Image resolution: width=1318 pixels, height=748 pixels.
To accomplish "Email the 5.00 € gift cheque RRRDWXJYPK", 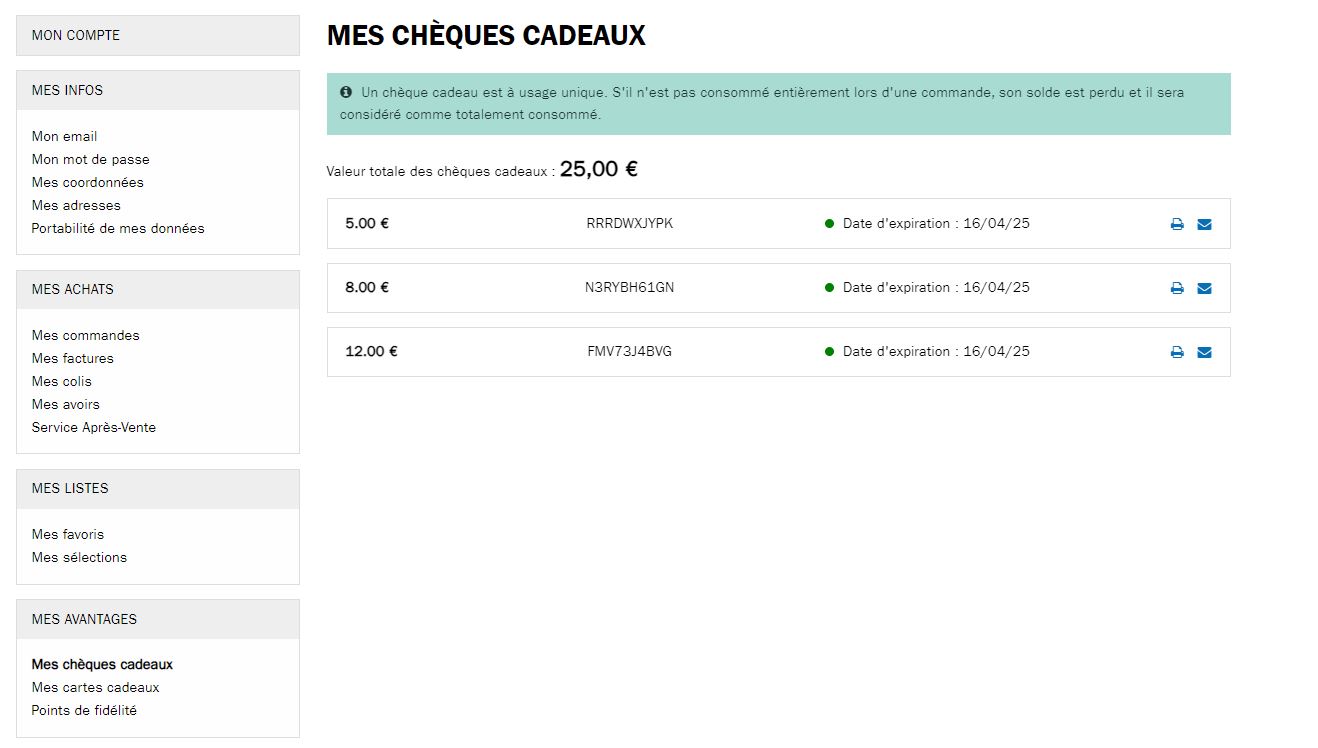I will click(x=1204, y=224).
